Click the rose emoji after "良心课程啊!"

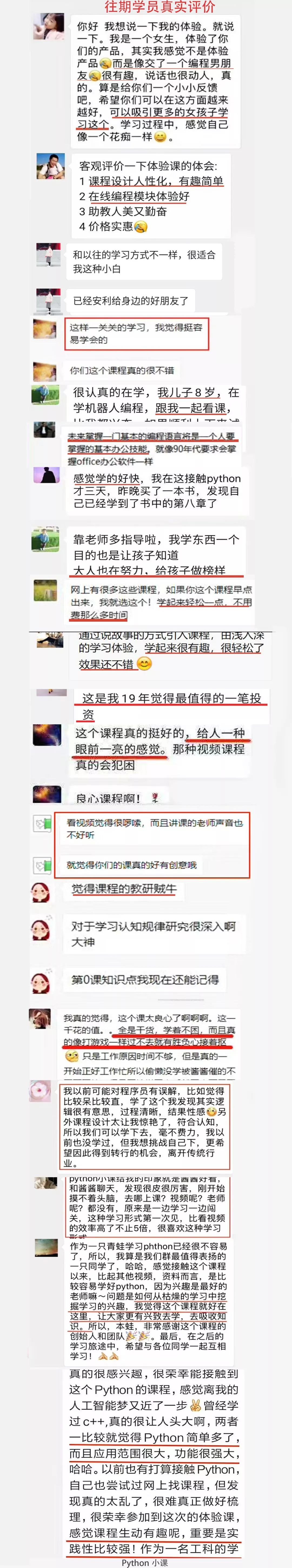(156, 798)
